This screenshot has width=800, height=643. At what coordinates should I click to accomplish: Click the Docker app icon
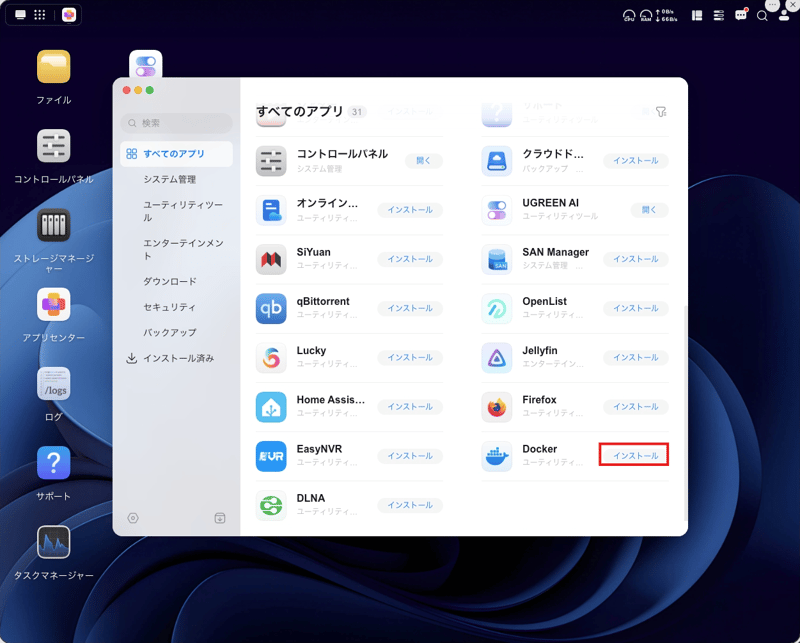[x=496, y=456]
